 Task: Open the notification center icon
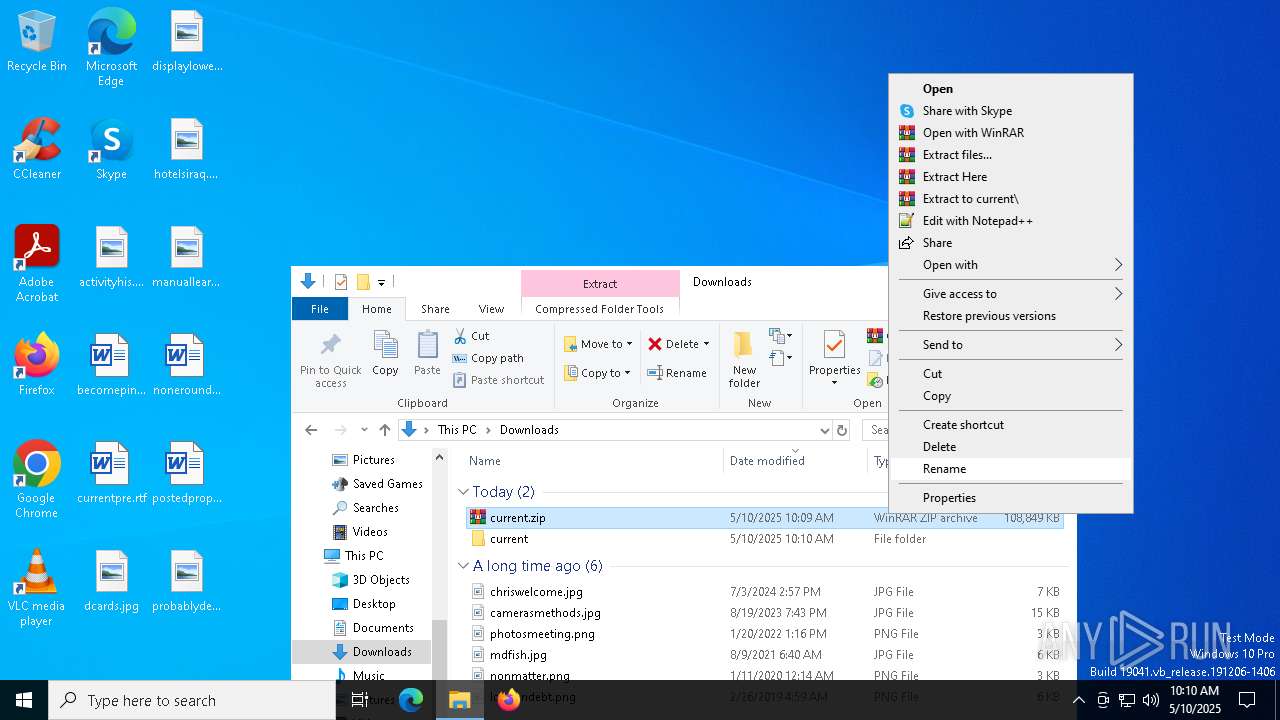point(1248,700)
